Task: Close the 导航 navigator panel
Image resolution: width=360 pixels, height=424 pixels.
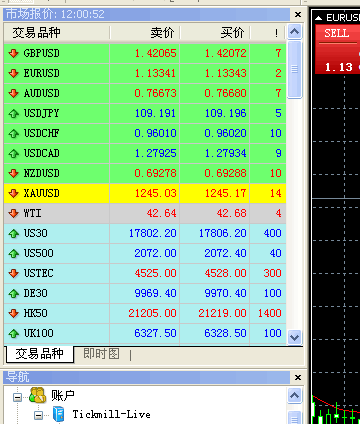Action: pyautogui.click(x=298, y=377)
